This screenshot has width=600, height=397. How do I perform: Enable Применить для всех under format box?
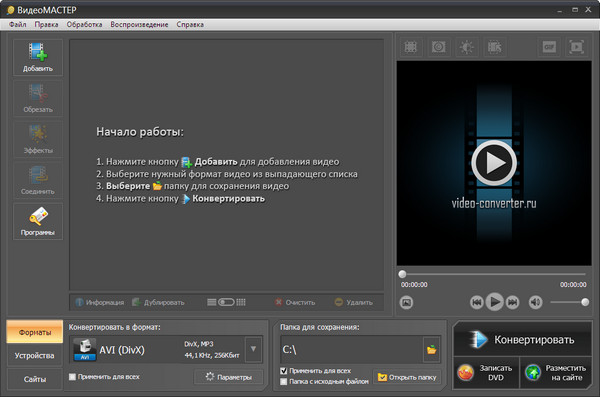click(x=72, y=377)
